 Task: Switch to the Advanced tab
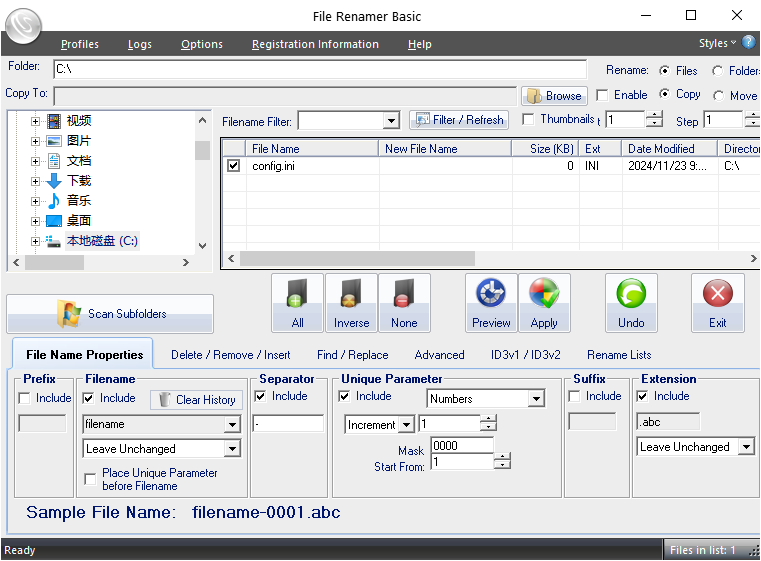(x=439, y=355)
